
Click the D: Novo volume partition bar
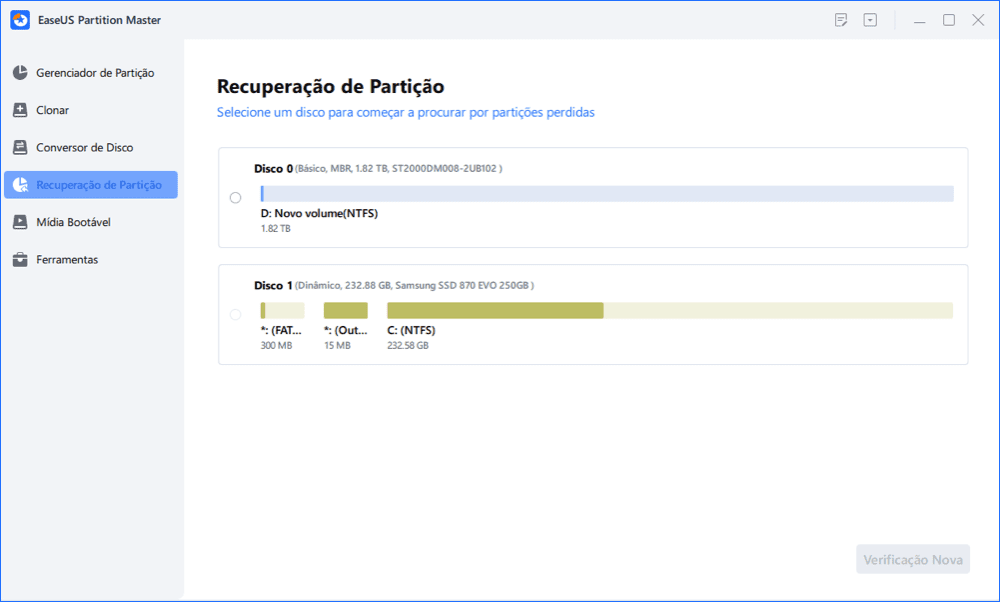pos(607,194)
